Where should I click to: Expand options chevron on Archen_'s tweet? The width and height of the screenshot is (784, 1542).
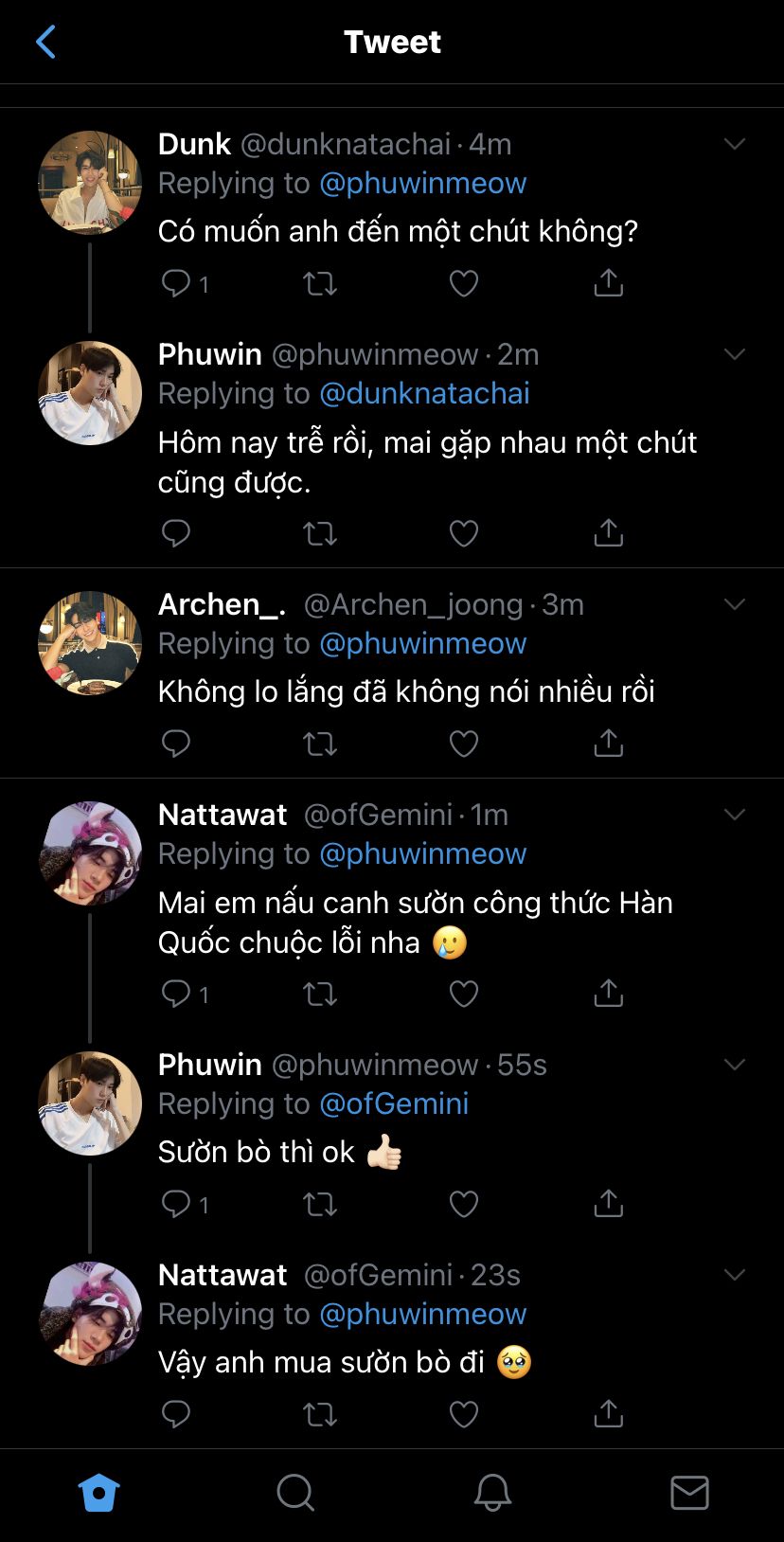735,604
